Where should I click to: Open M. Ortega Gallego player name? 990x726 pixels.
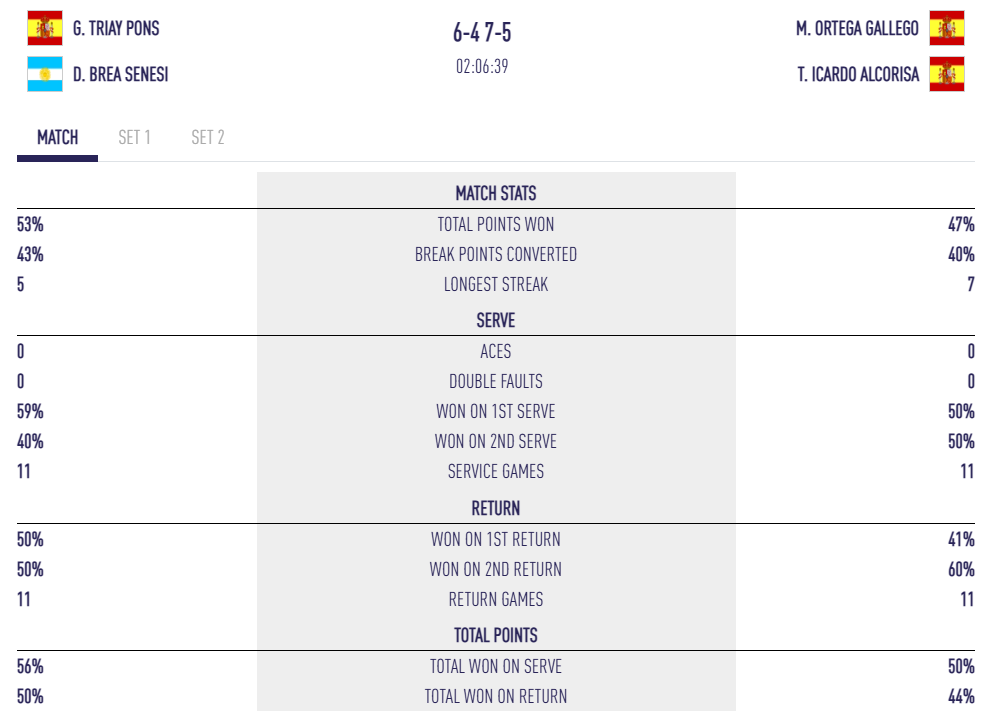[x=857, y=28]
